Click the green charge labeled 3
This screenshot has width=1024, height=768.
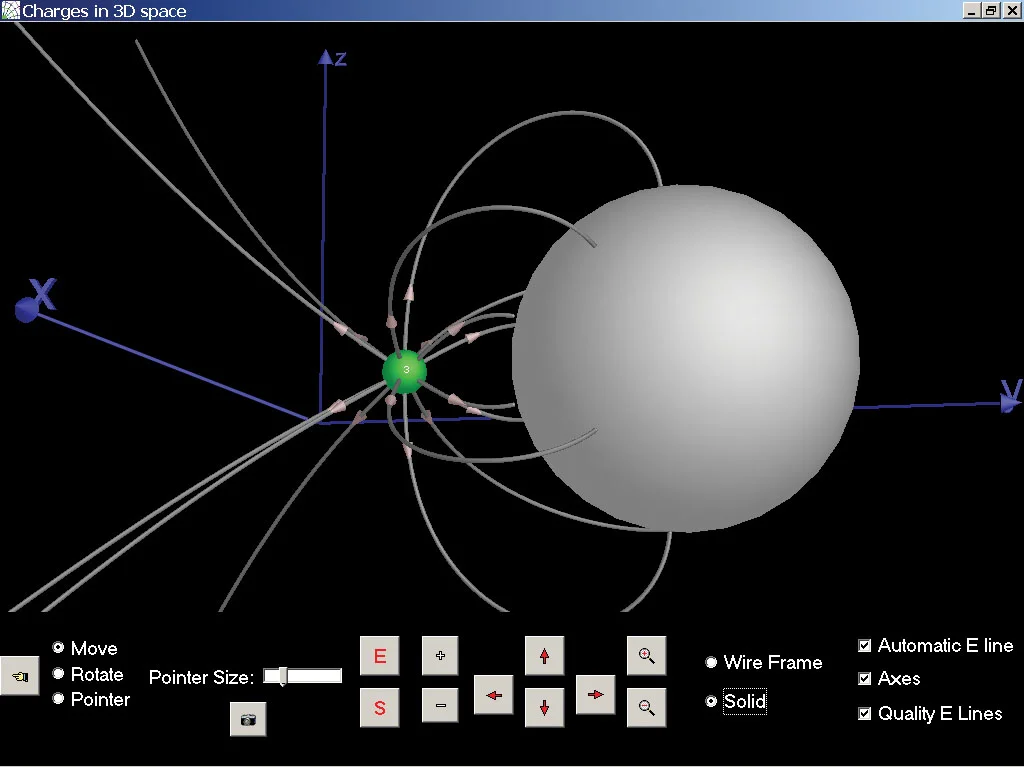tap(405, 371)
